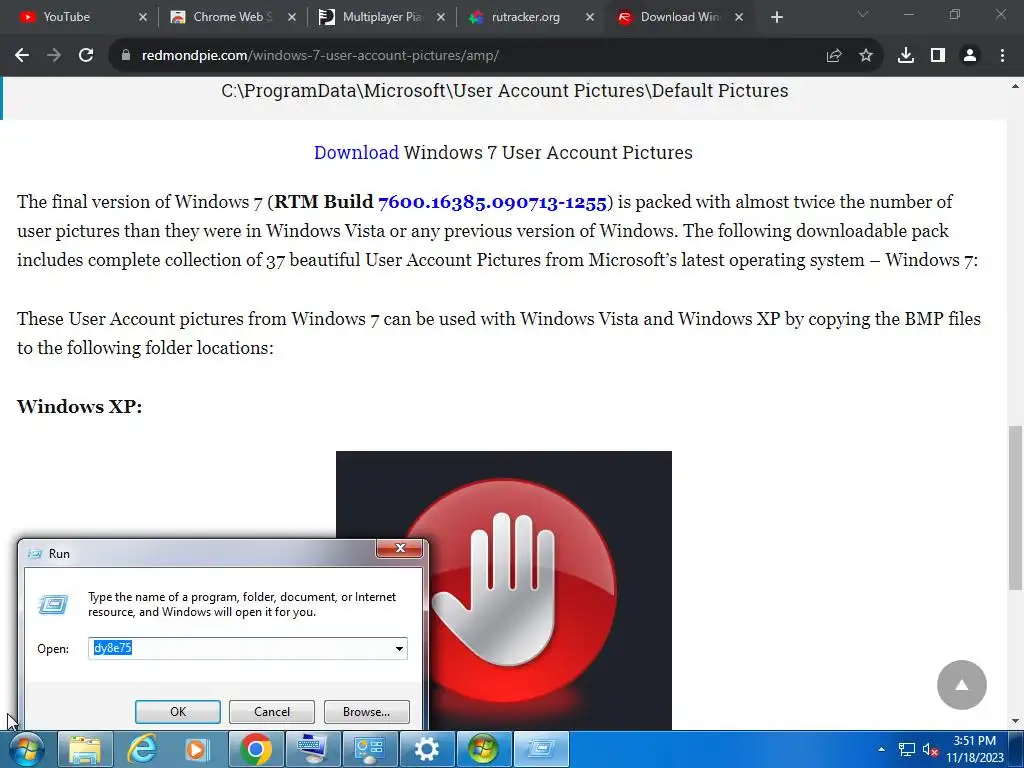Click the scroll-to-top round button

[x=961, y=685]
